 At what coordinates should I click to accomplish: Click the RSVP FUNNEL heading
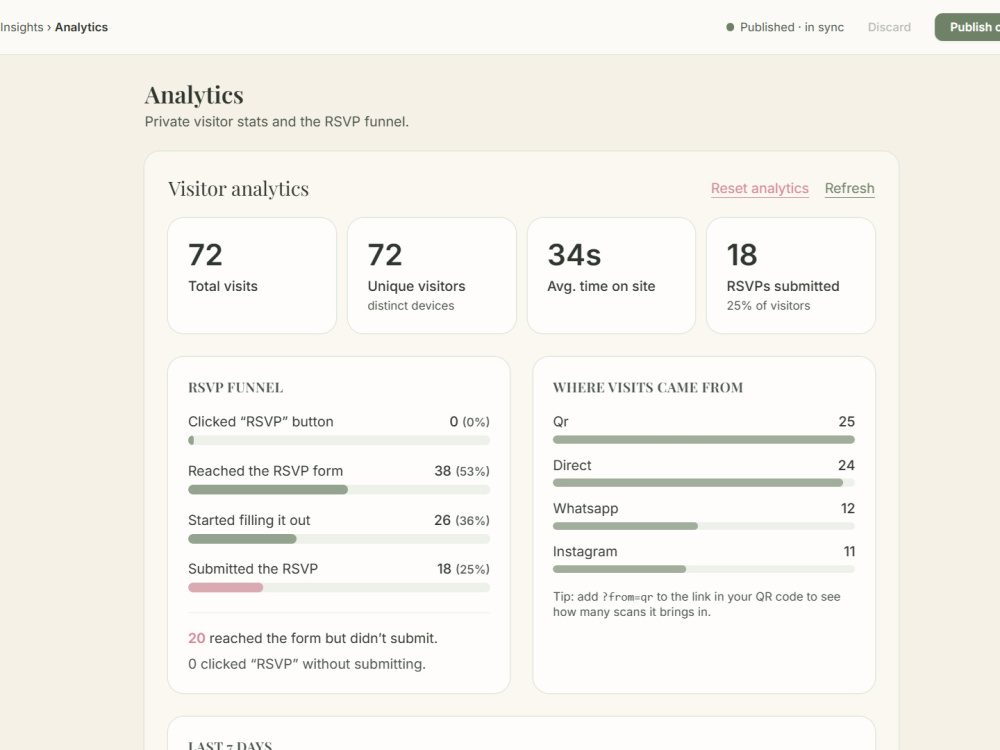click(x=235, y=388)
